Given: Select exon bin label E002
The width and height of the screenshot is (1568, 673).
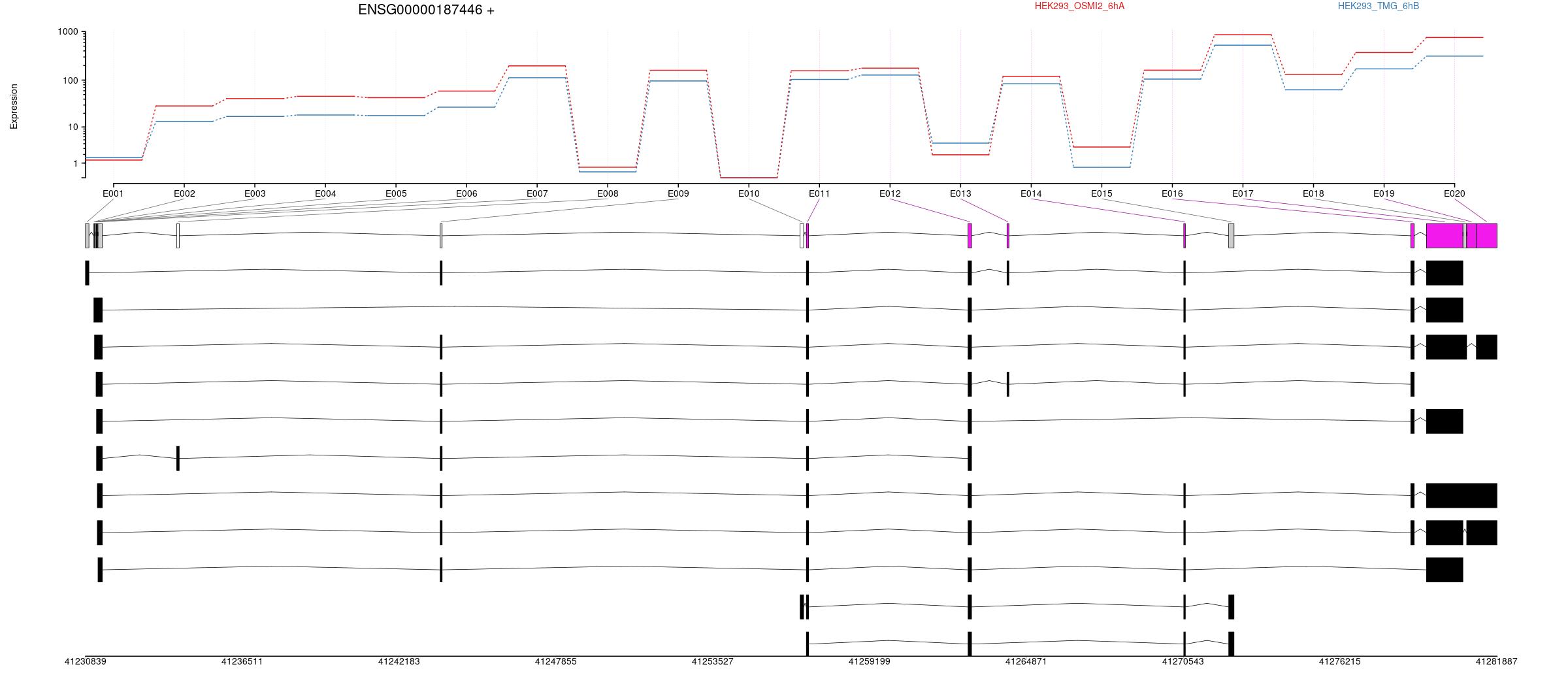Looking at the screenshot, I should [184, 193].
